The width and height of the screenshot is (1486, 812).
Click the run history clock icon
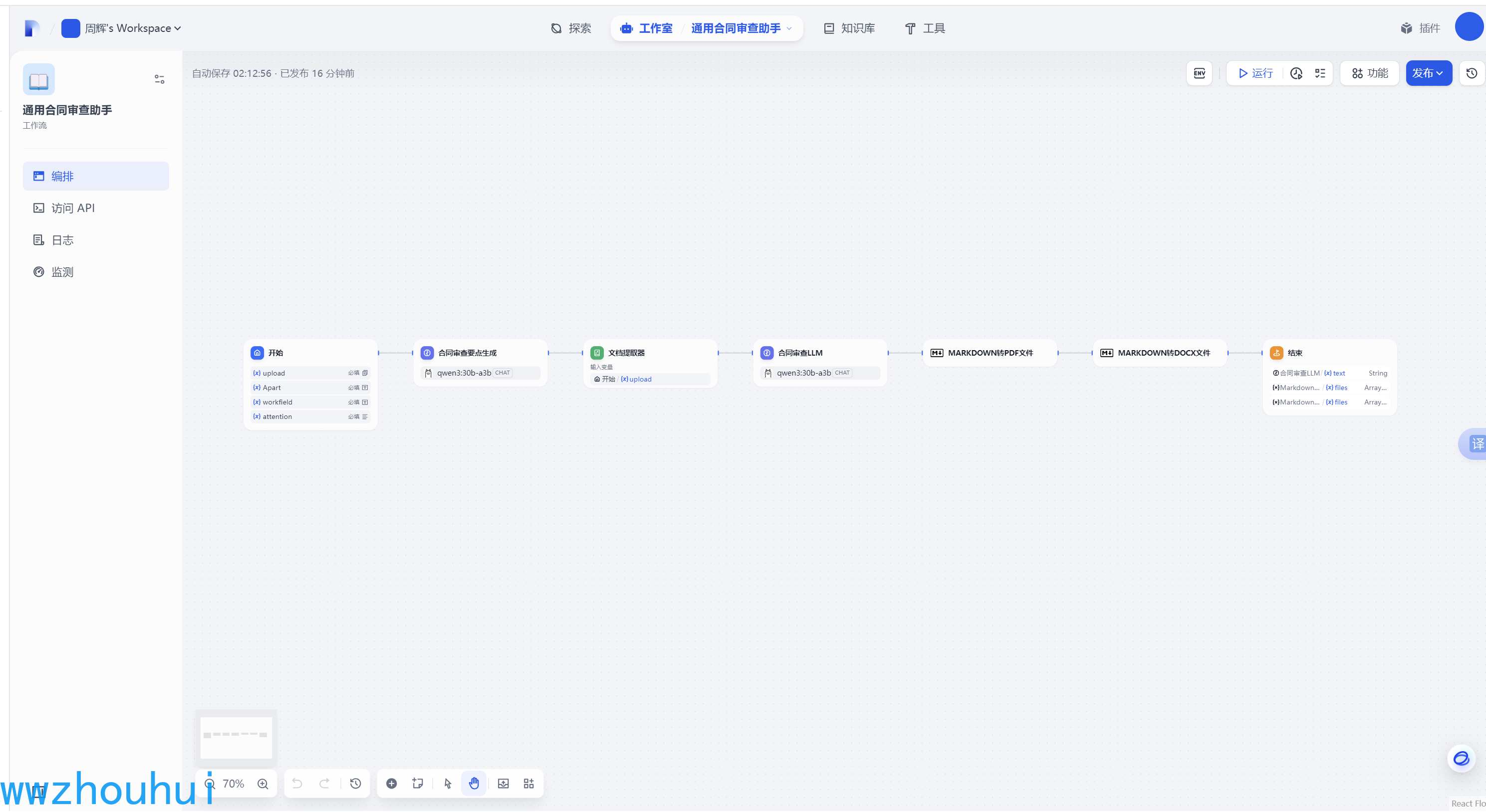pyautogui.click(x=1296, y=73)
